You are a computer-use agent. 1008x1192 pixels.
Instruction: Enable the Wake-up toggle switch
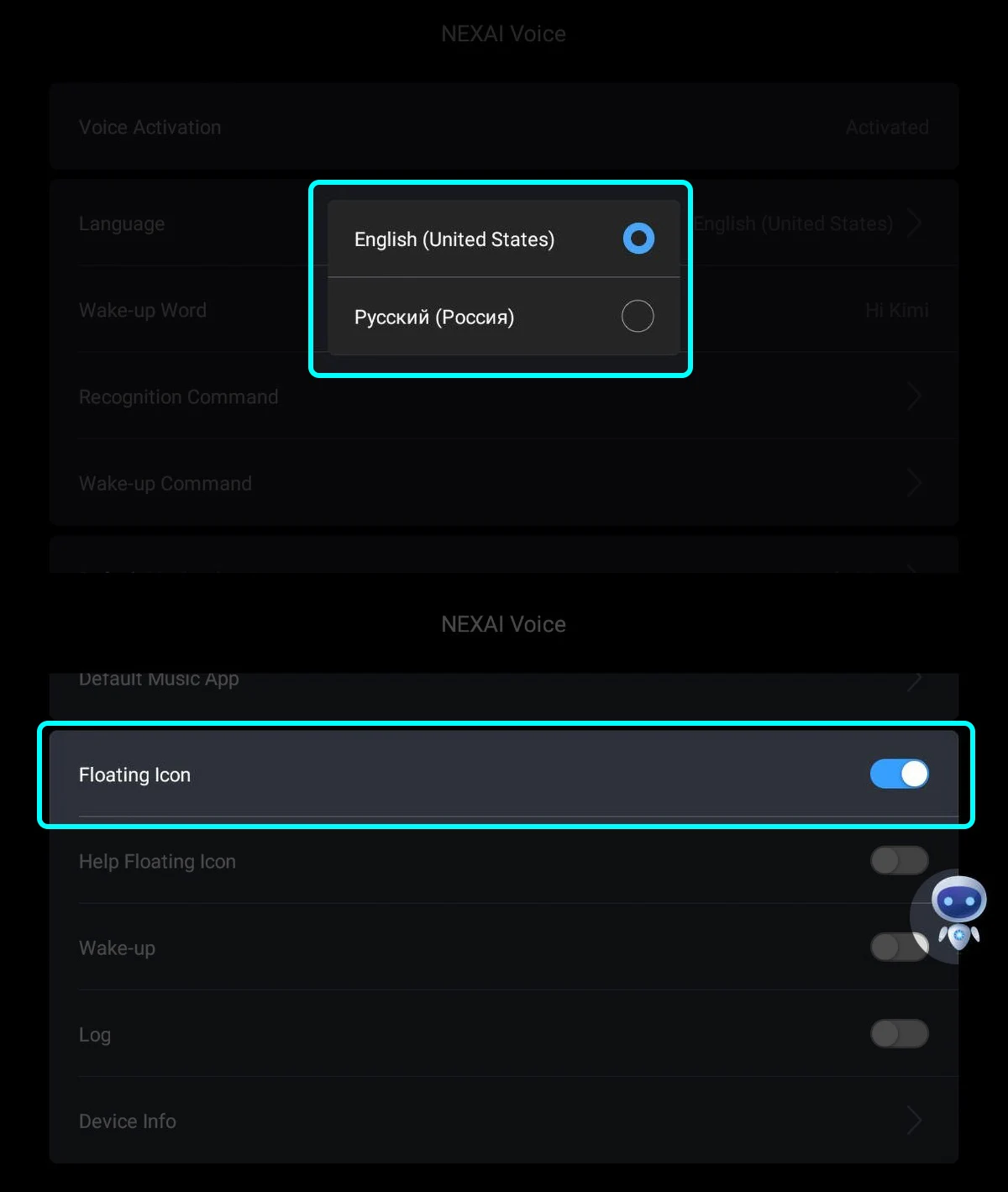point(899,947)
